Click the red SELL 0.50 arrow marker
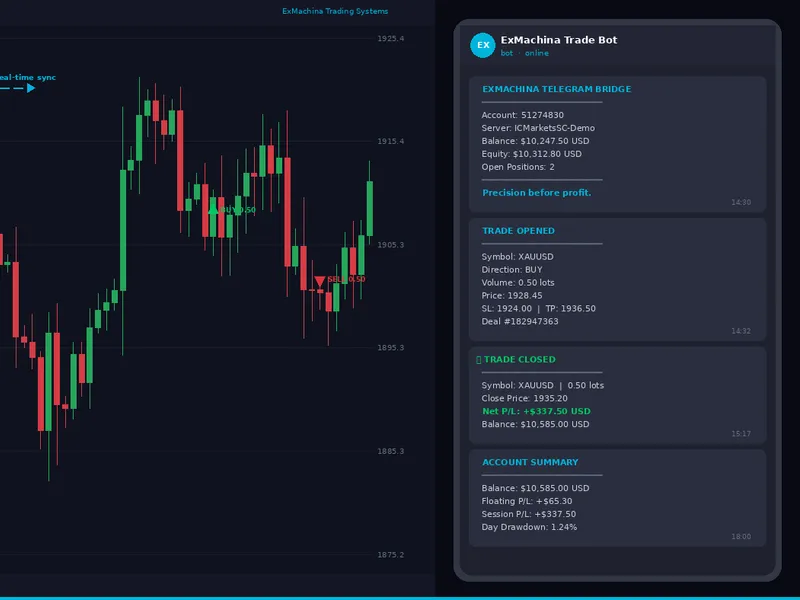The image size is (800, 600). (320, 281)
